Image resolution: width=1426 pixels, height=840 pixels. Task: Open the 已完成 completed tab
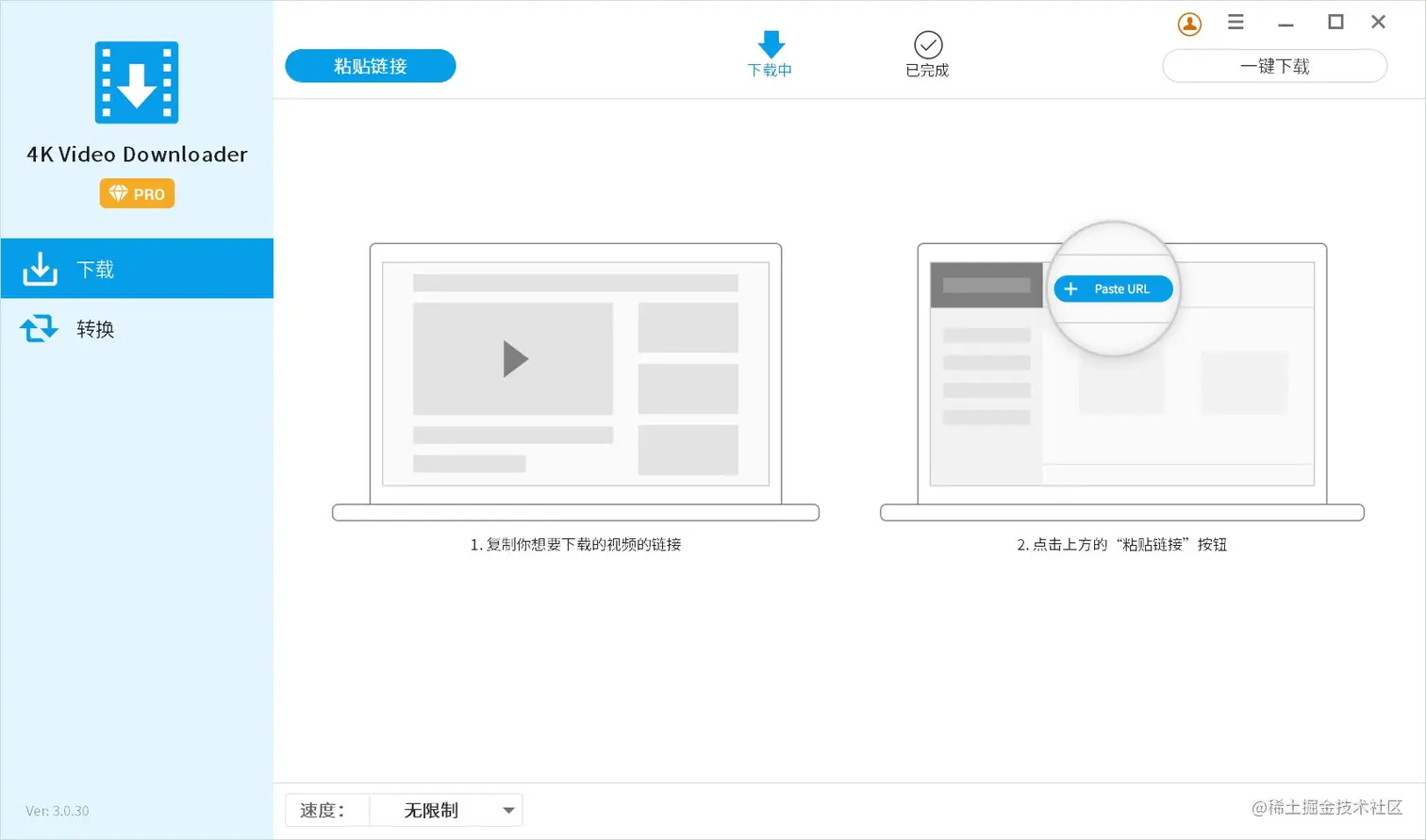[x=927, y=55]
